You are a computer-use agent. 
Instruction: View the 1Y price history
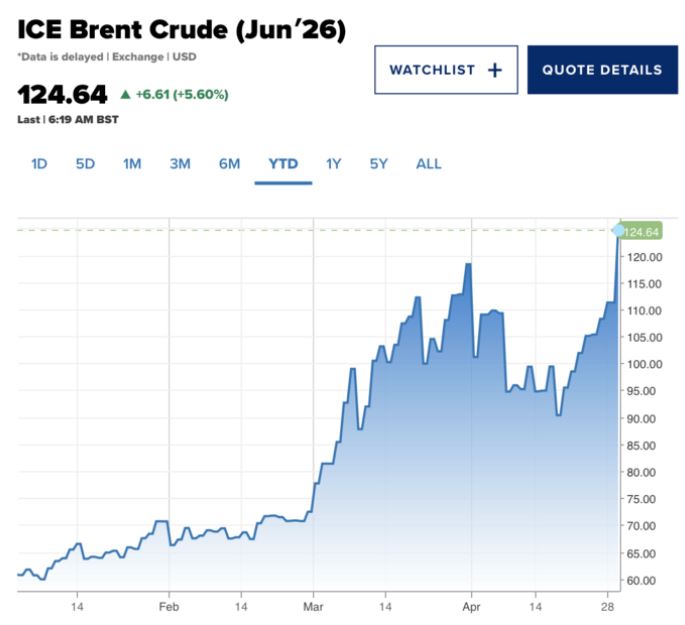[x=333, y=164]
